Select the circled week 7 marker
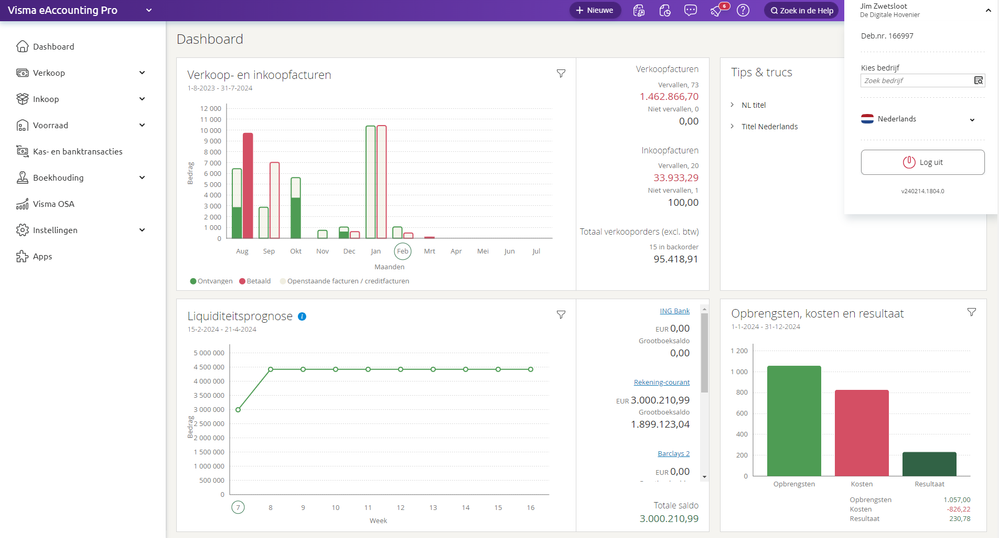Screen dimensions: 999x538 click(x=238, y=507)
